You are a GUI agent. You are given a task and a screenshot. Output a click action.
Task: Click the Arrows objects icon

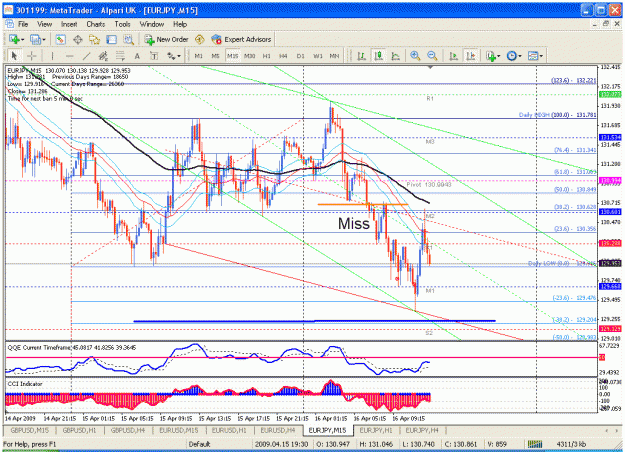pos(171,56)
